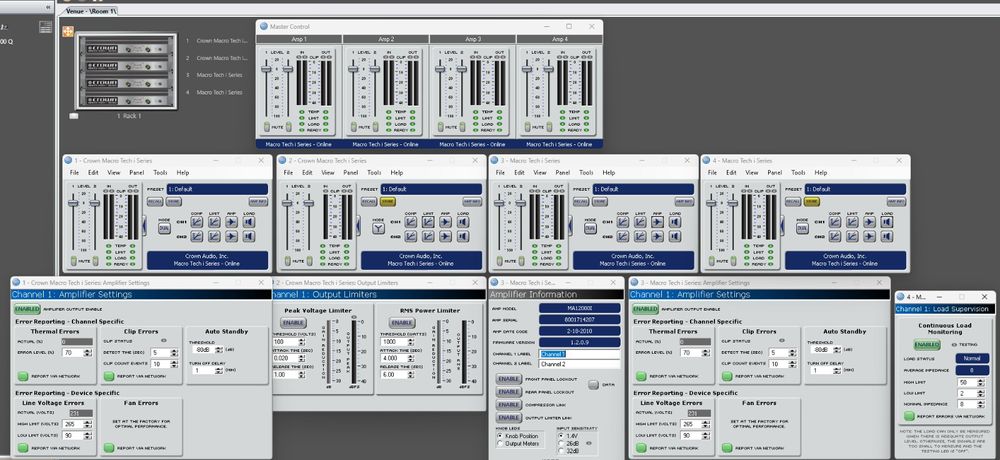Open CH1 Amp icon in amp 3 window
Image resolution: width=1000 pixels, height=460 pixels.
657,222
